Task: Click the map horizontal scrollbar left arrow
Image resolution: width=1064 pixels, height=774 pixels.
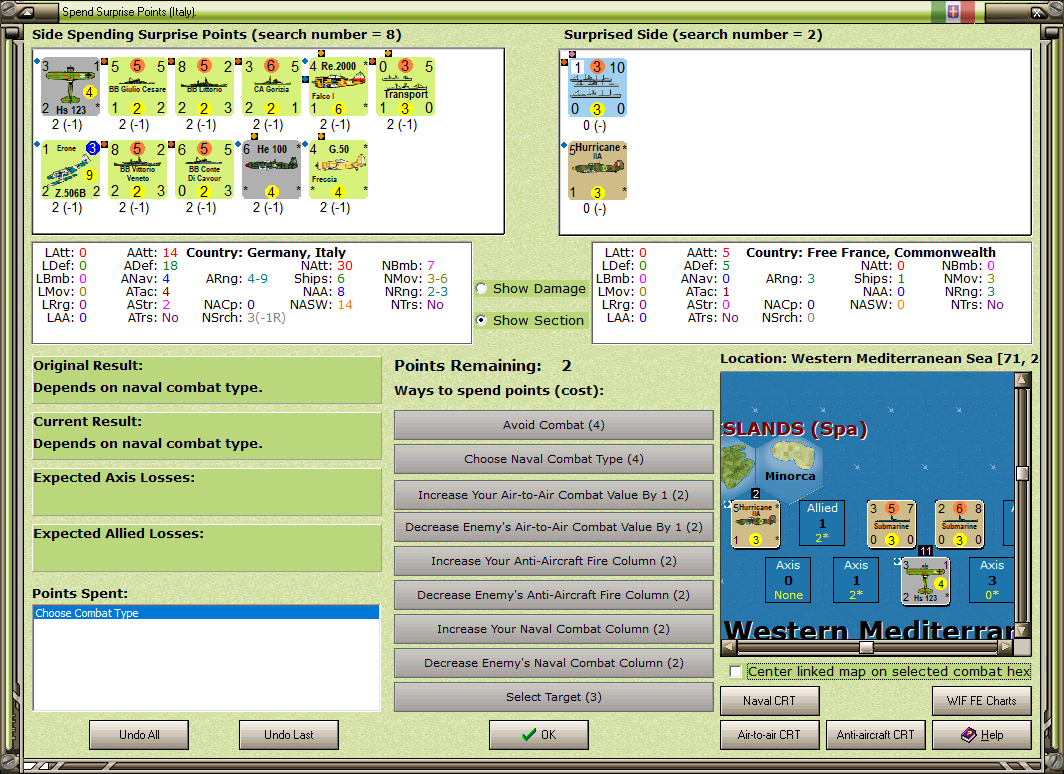Action: (729, 647)
